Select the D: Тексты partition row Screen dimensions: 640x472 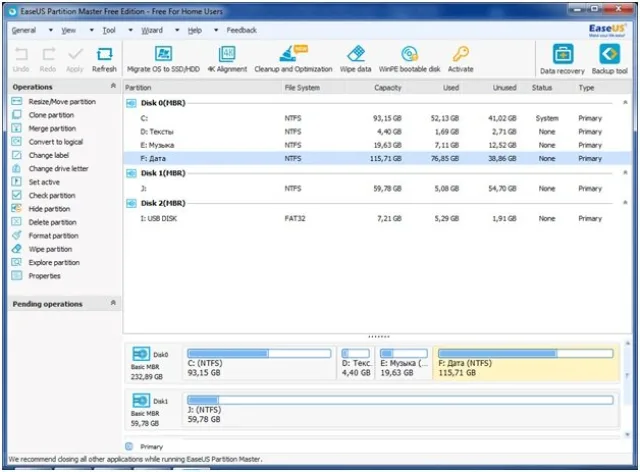(x=376, y=132)
